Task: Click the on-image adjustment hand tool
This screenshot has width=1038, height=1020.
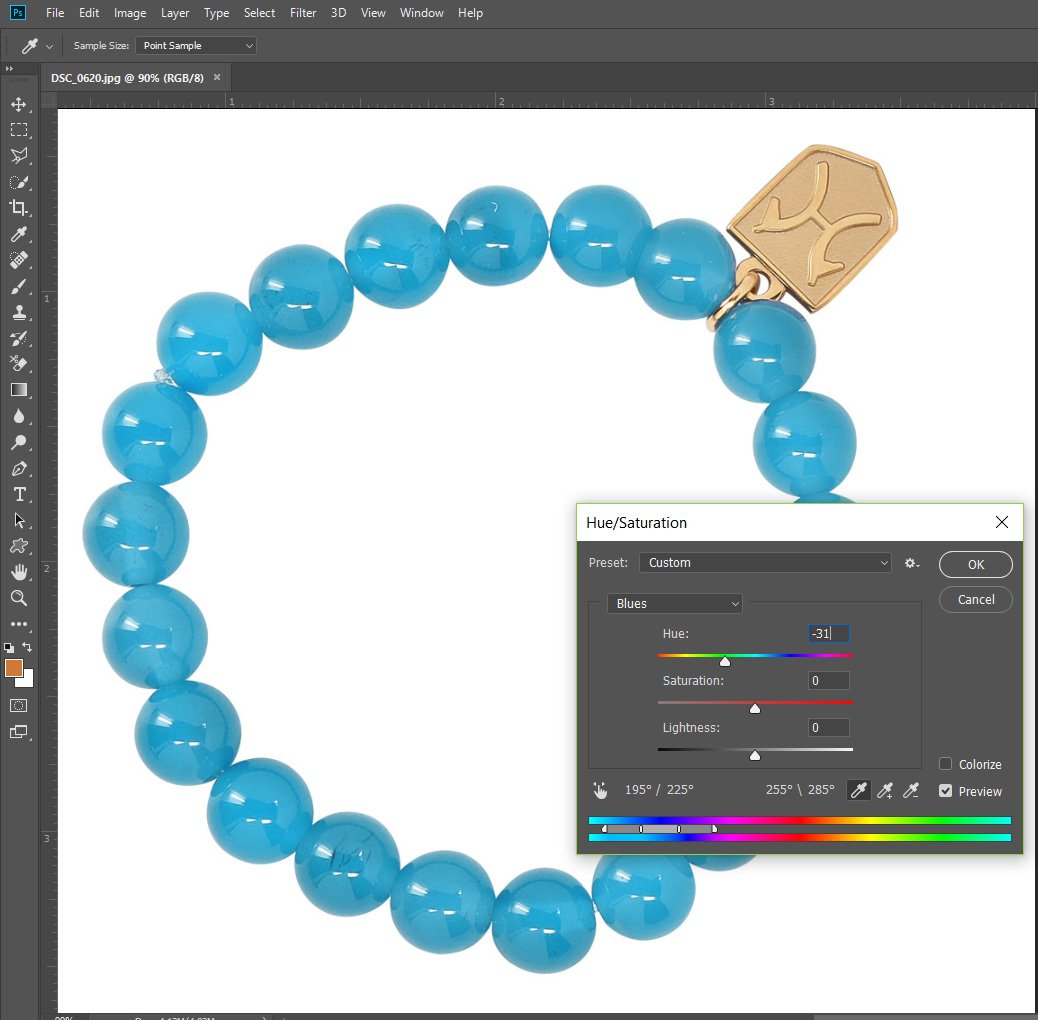Action: [x=600, y=790]
